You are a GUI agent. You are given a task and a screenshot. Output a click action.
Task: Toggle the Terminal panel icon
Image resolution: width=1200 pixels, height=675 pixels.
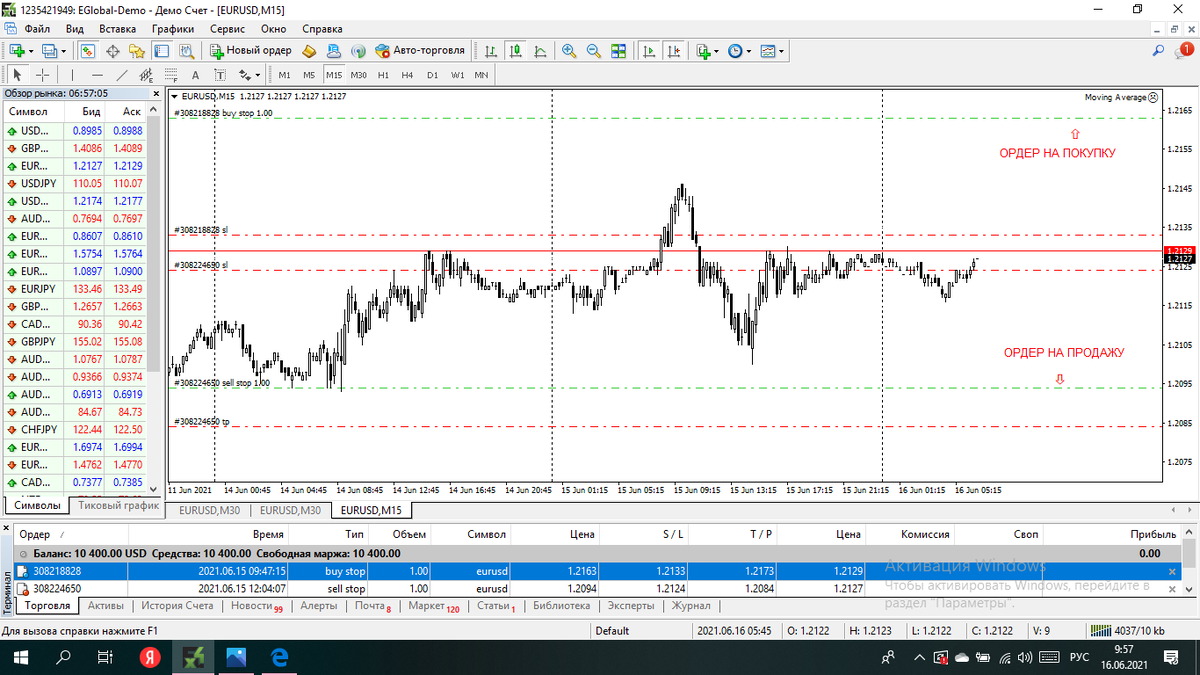161,50
